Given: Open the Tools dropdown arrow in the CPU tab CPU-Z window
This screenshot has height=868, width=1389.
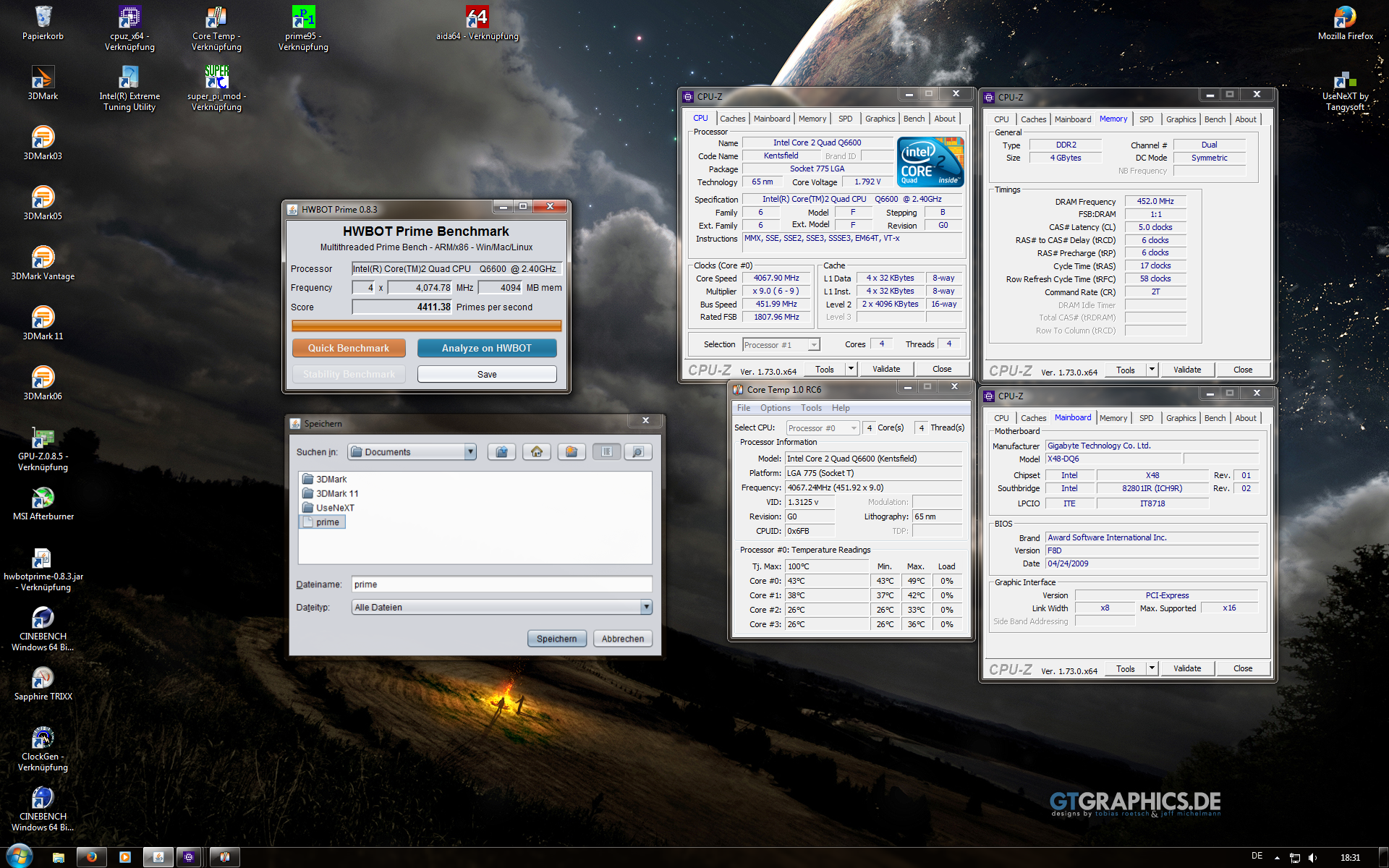Looking at the screenshot, I should point(851,369).
